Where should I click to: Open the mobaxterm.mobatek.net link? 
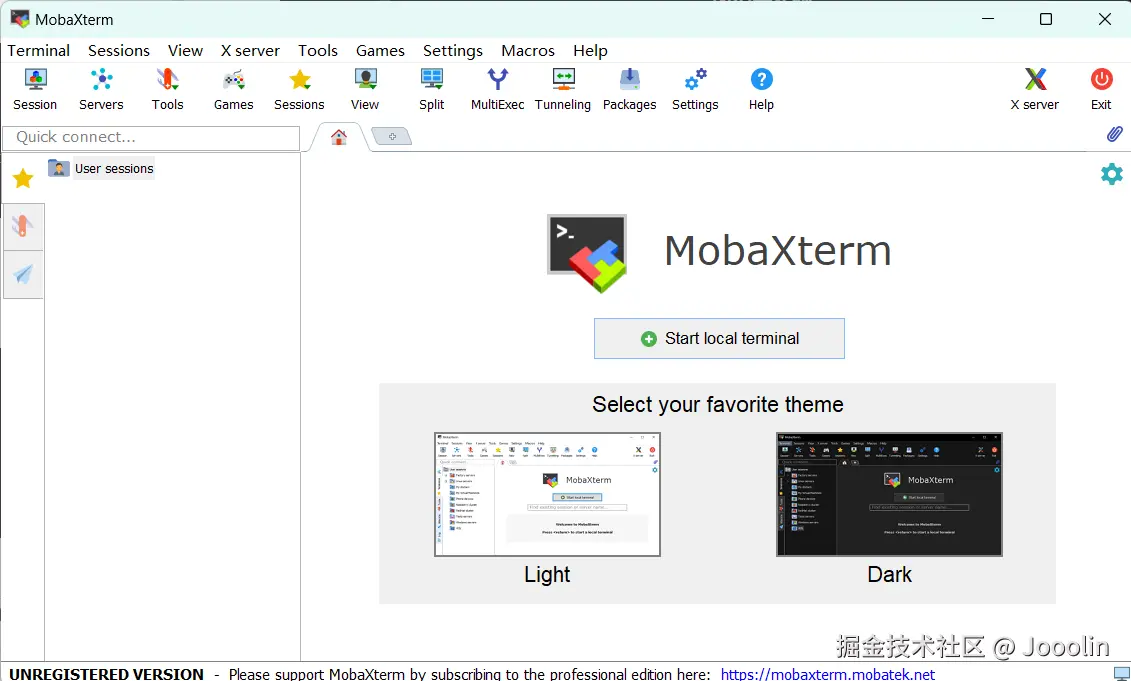click(828, 674)
